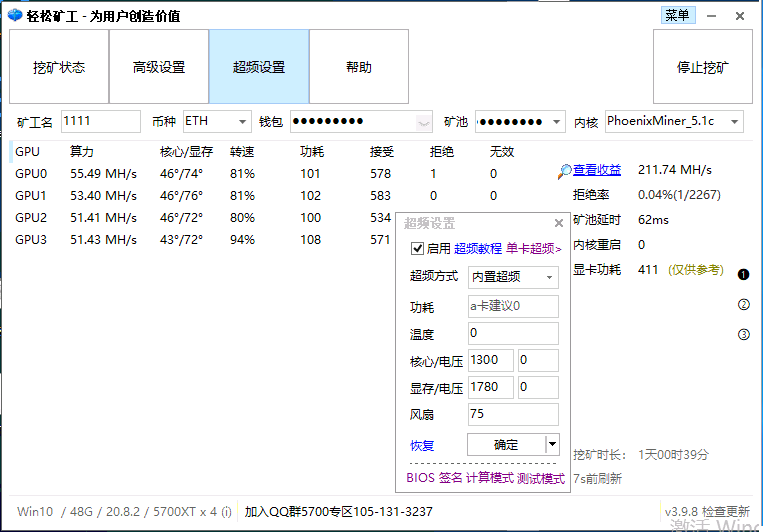Screen dimensions: 763x532
Task: Click the blue app logo in title bar
Action: click(x=15, y=16)
